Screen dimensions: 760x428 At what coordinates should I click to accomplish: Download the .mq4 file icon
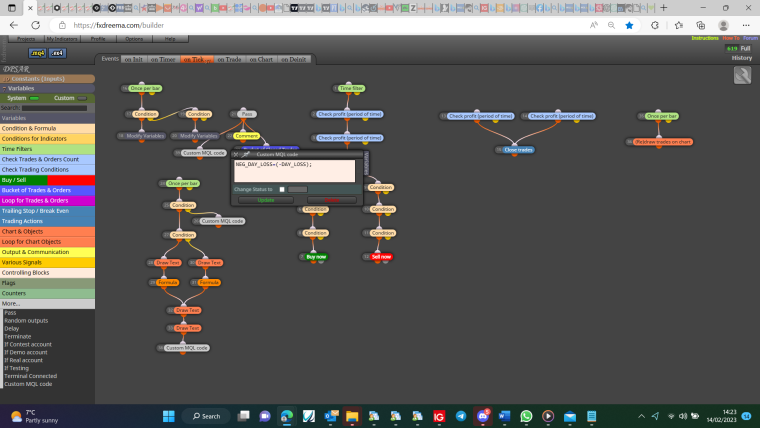coord(37,53)
